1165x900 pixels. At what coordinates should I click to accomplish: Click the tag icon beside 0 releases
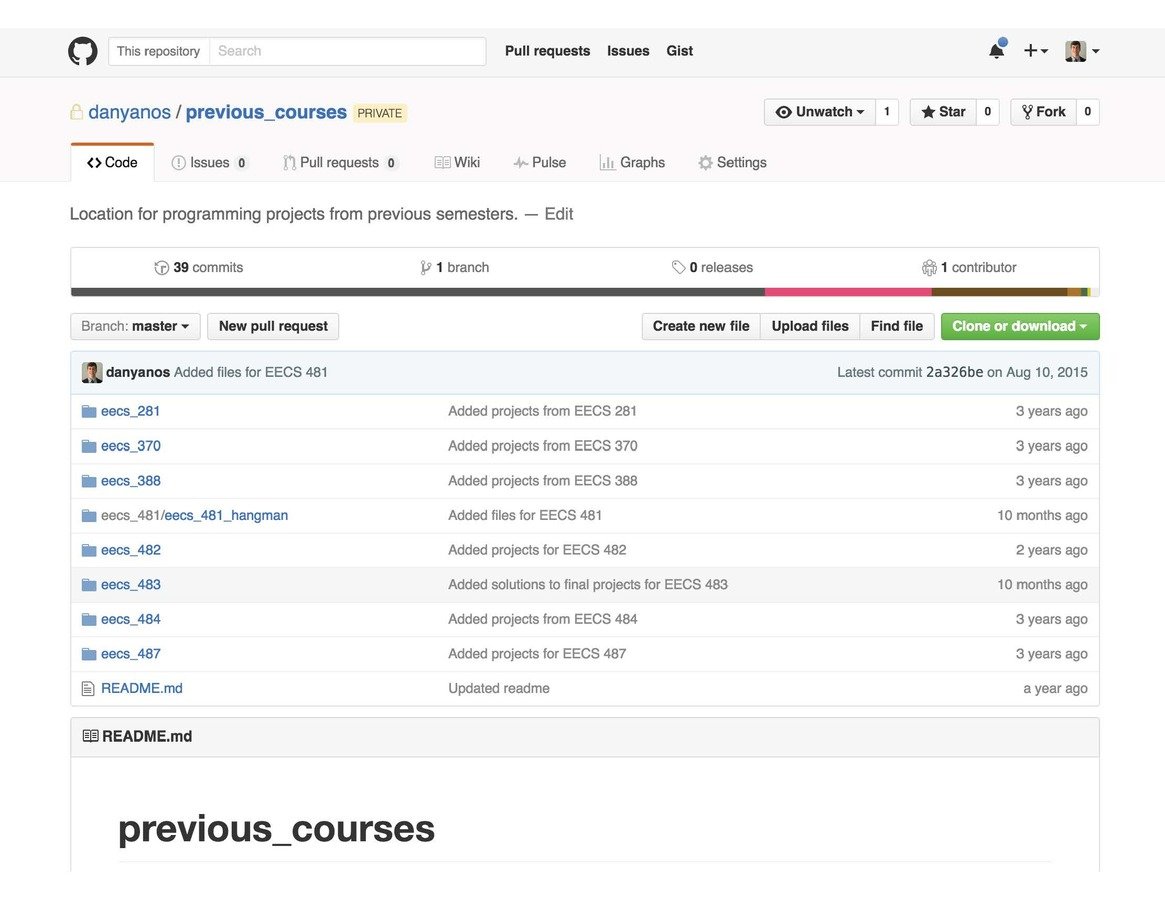(x=678, y=267)
